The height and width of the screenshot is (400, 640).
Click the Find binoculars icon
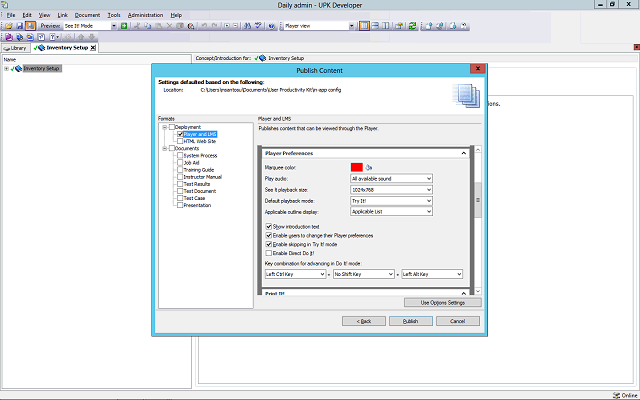pyautogui.click(x=248, y=26)
